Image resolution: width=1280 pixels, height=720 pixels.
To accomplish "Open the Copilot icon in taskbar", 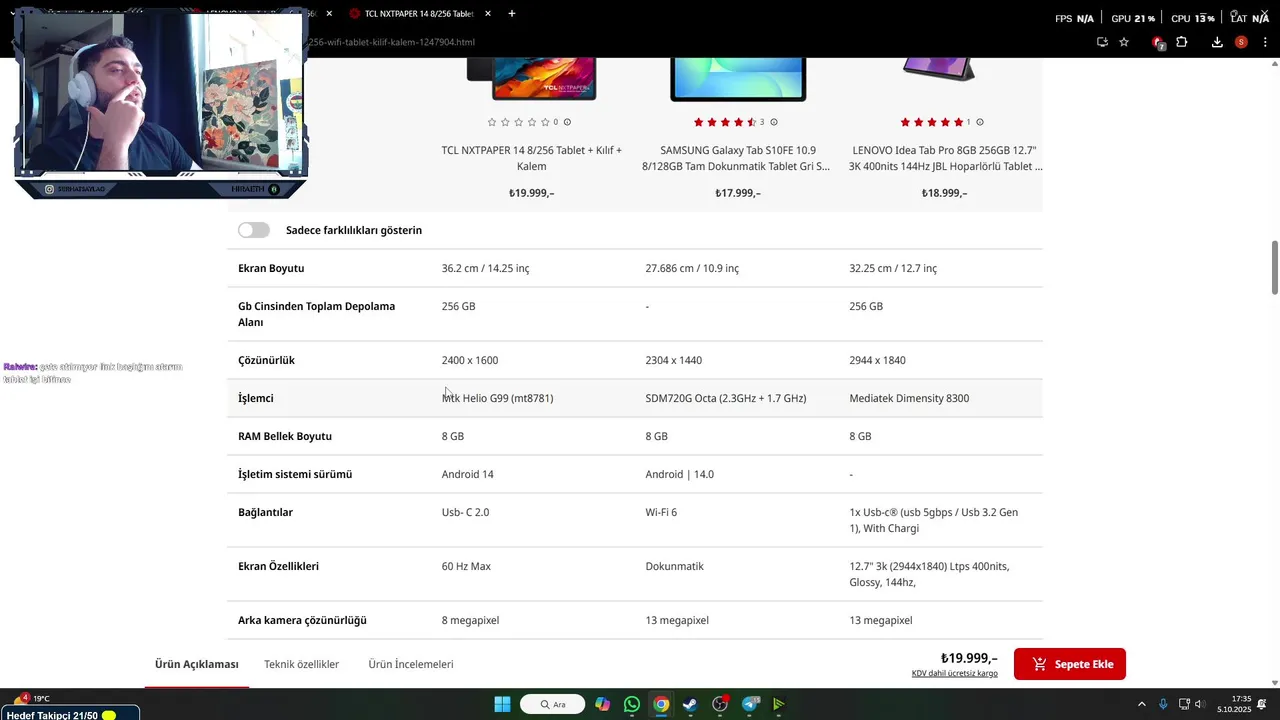I will [x=603, y=704].
